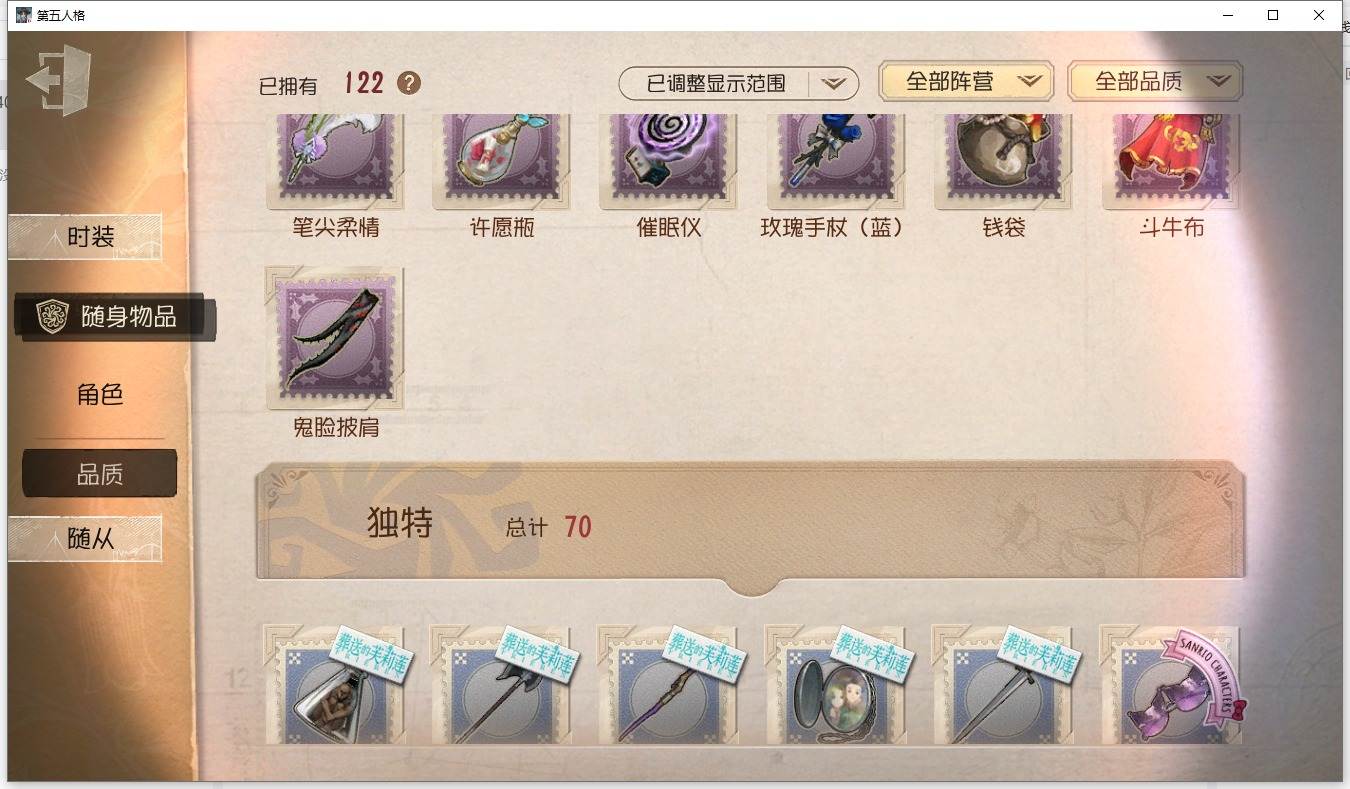Screen dimensions: 1350x789
Task: Open the 全部品质 quality filter
Action: pos(1155,82)
